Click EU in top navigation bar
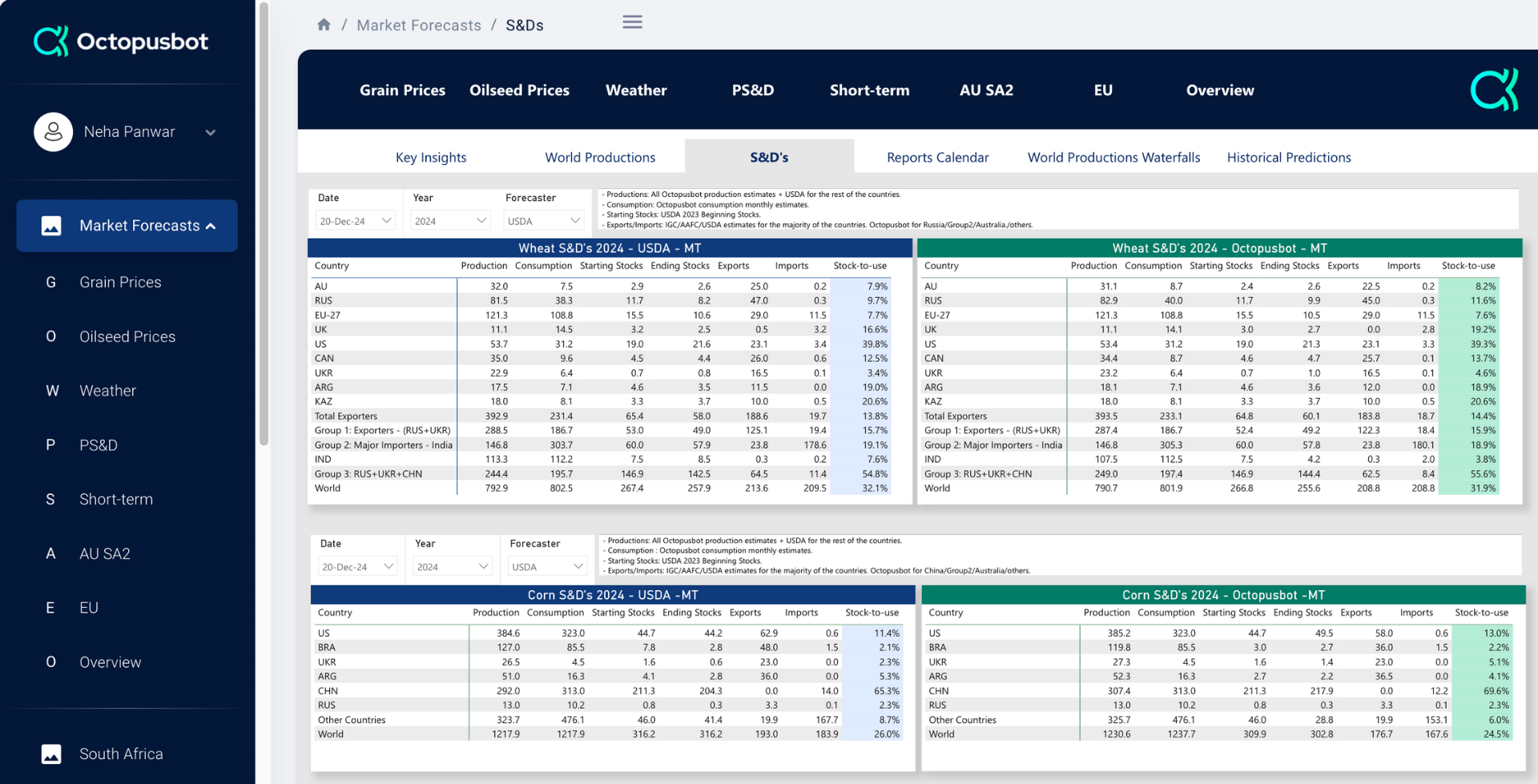The width and height of the screenshot is (1538, 784). click(1103, 90)
